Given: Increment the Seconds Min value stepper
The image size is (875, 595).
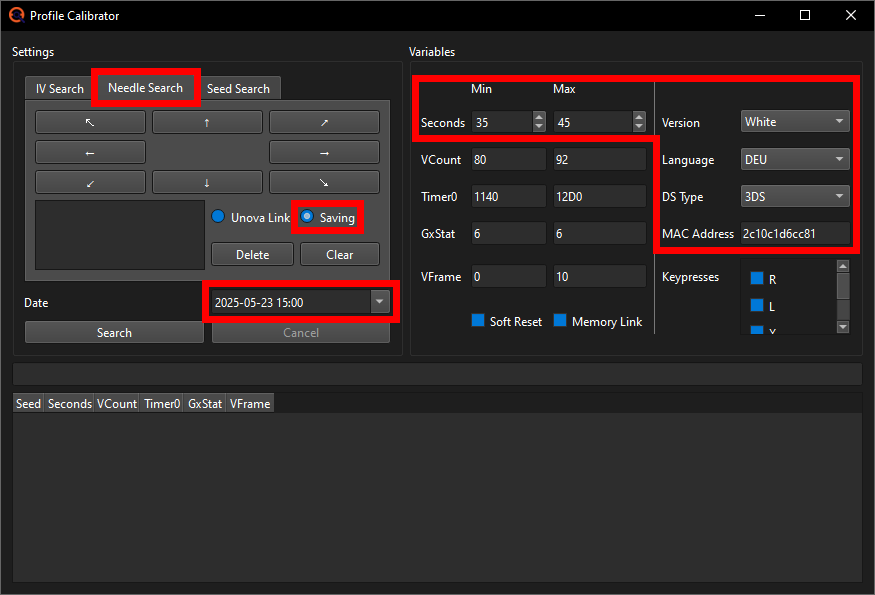Looking at the screenshot, I should pyautogui.click(x=538, y=117).
